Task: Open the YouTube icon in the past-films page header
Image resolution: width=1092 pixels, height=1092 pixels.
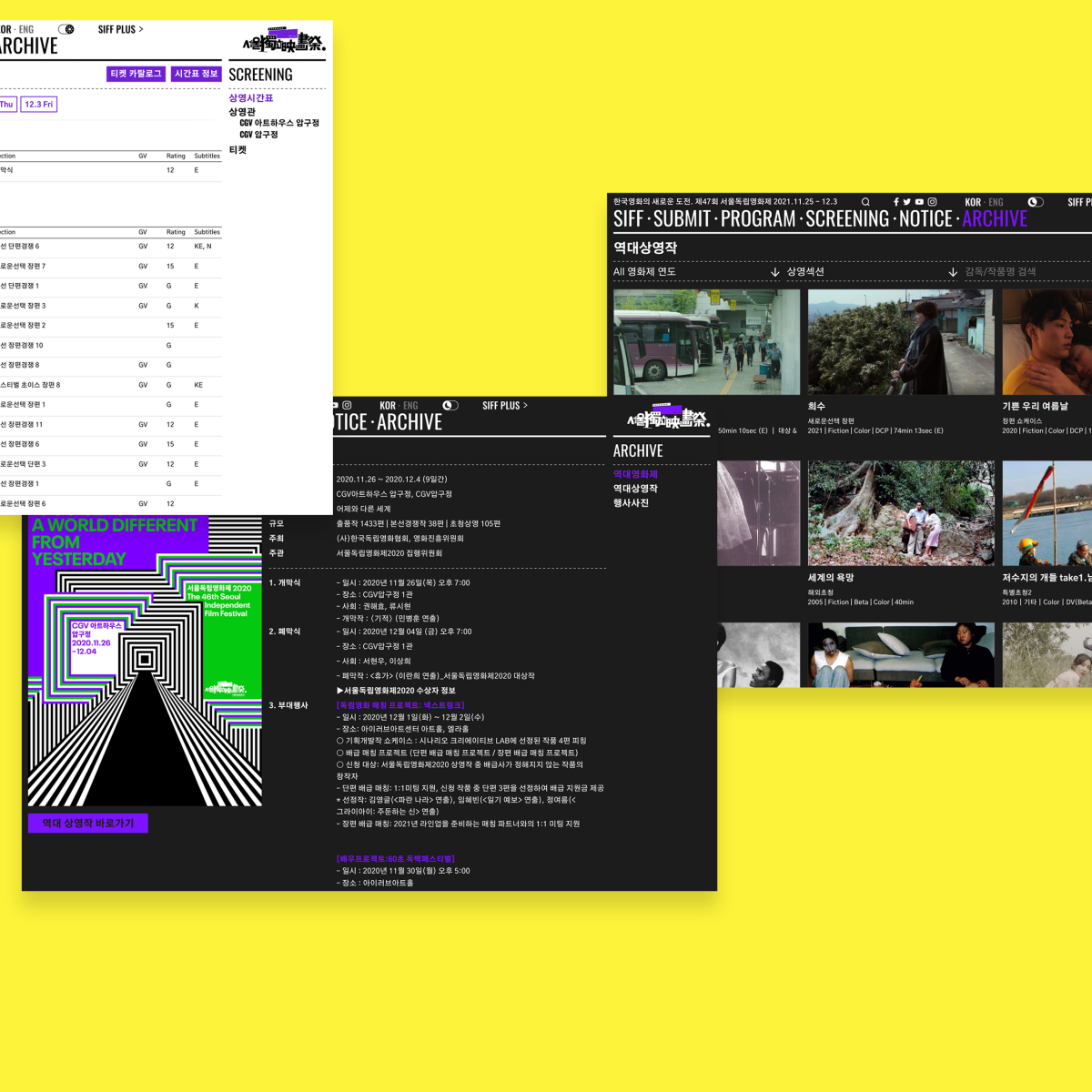Action: (x=919, y=202)
